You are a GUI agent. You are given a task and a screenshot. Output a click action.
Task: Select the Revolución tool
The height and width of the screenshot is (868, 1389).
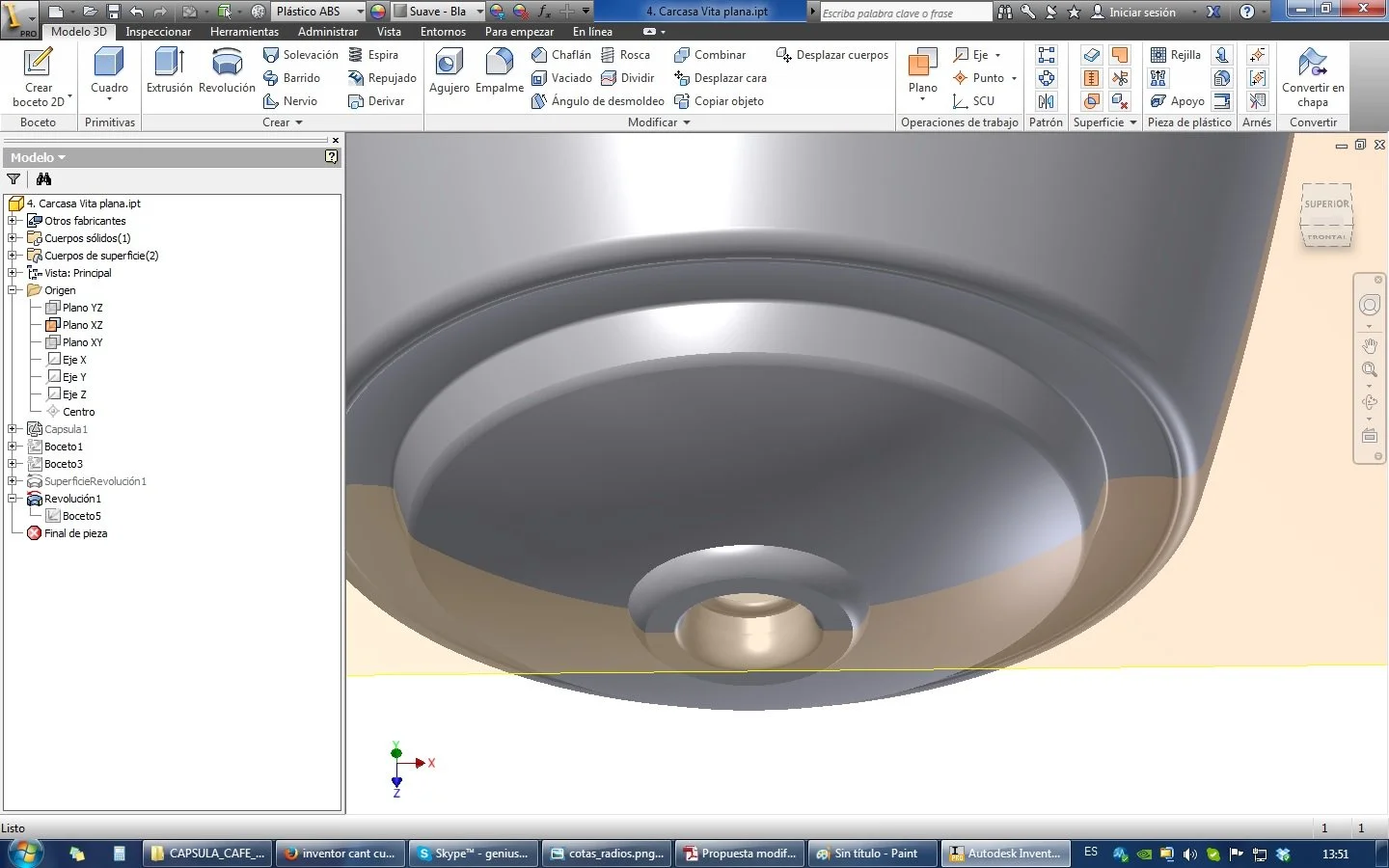227,70
